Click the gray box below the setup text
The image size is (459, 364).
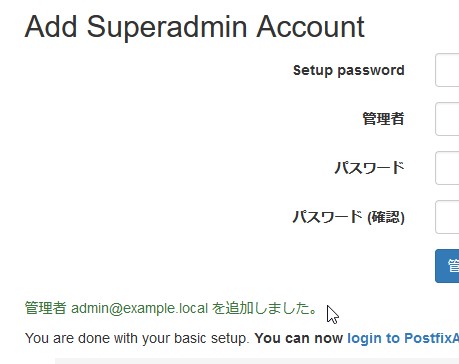click(257, 361)
